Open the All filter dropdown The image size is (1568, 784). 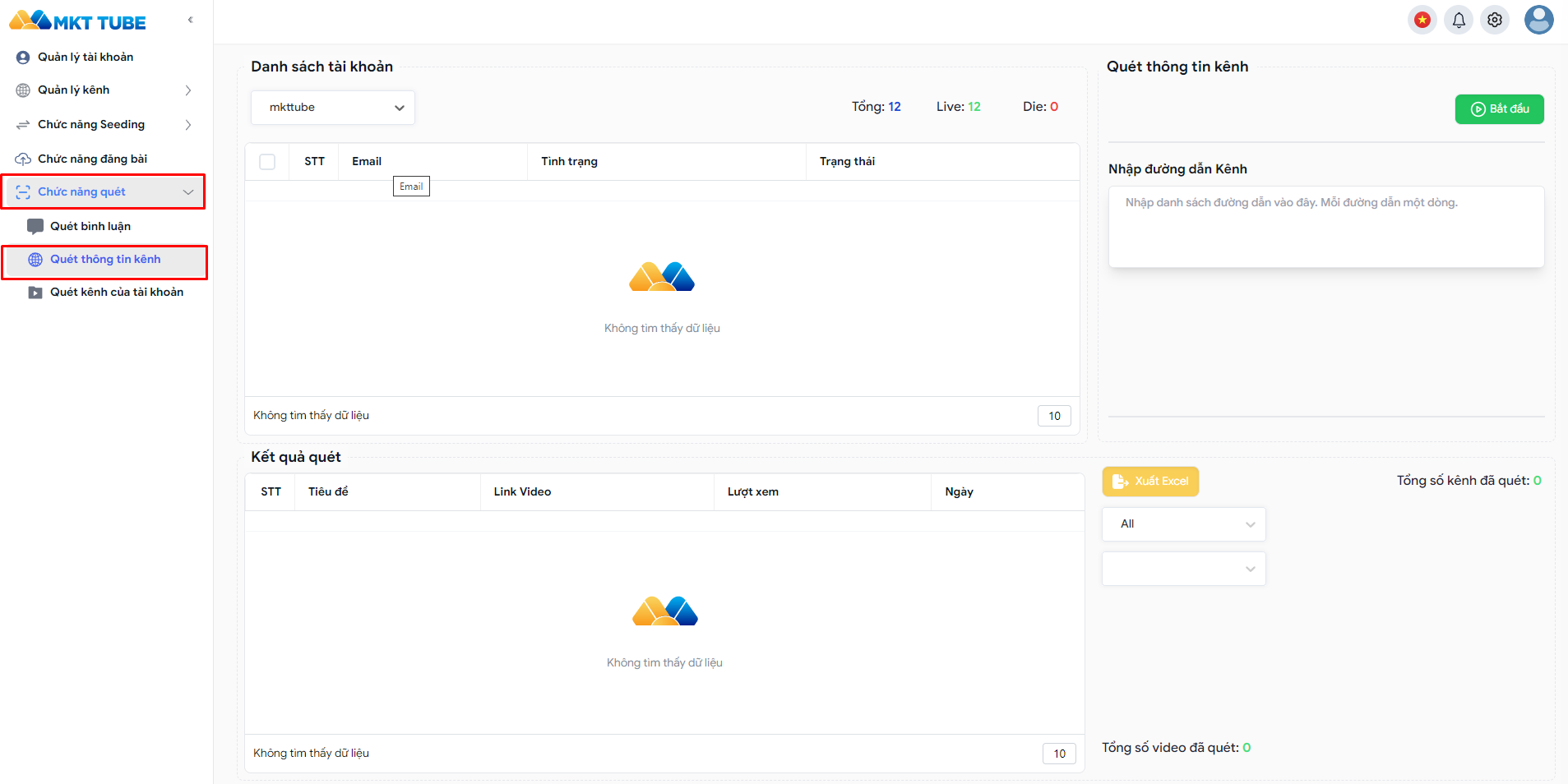pos(1183,524)
